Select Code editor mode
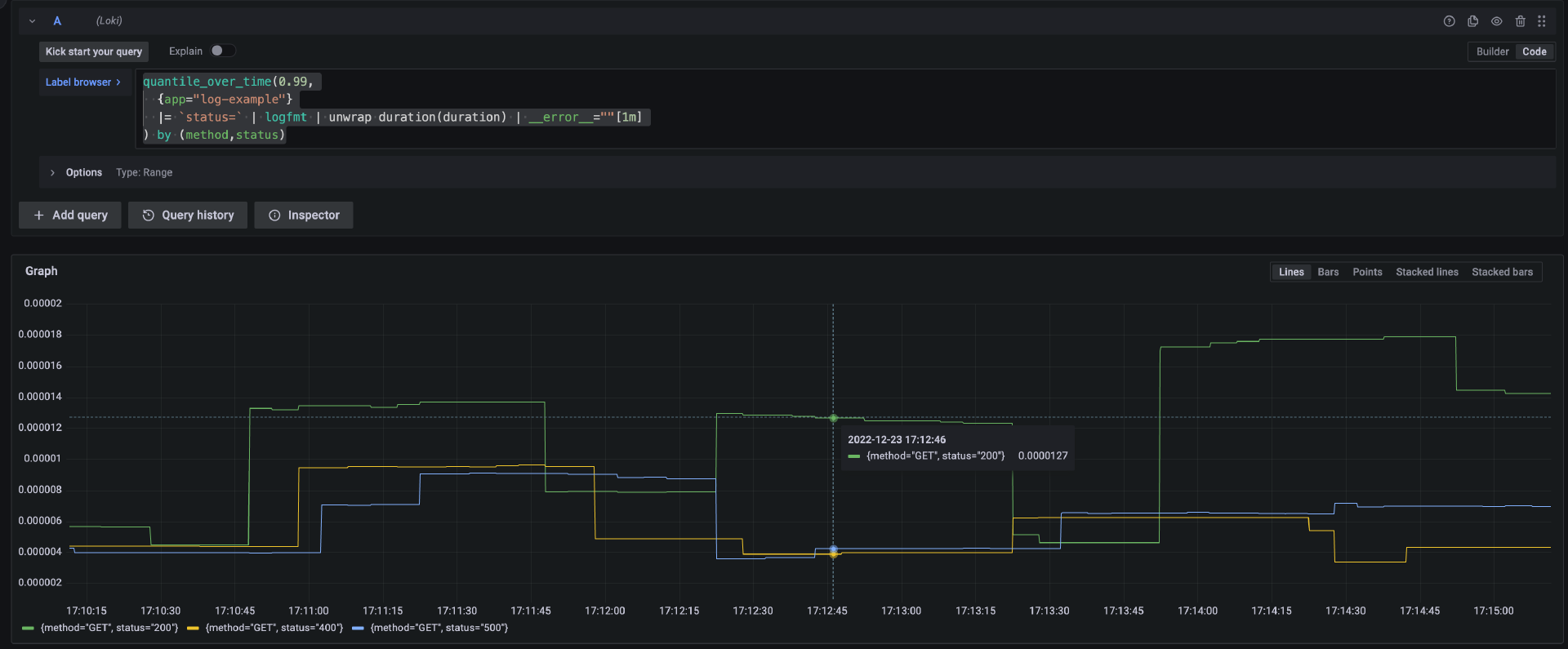 (x=1534, y=51)
